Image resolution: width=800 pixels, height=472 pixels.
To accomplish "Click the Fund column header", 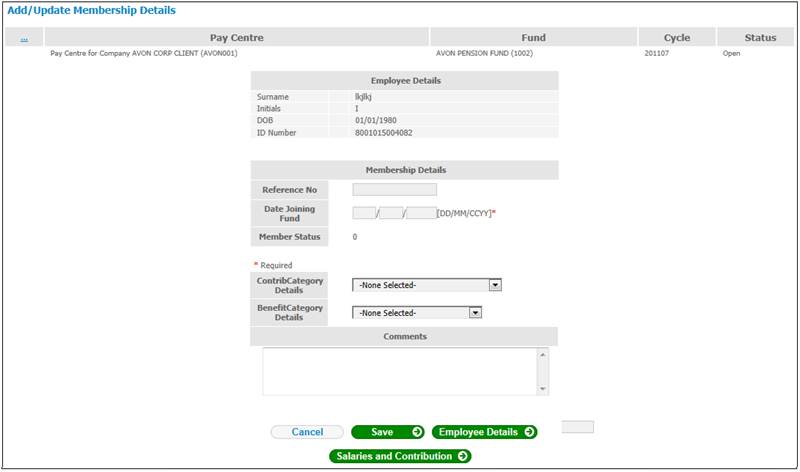I will coord(533,38).
